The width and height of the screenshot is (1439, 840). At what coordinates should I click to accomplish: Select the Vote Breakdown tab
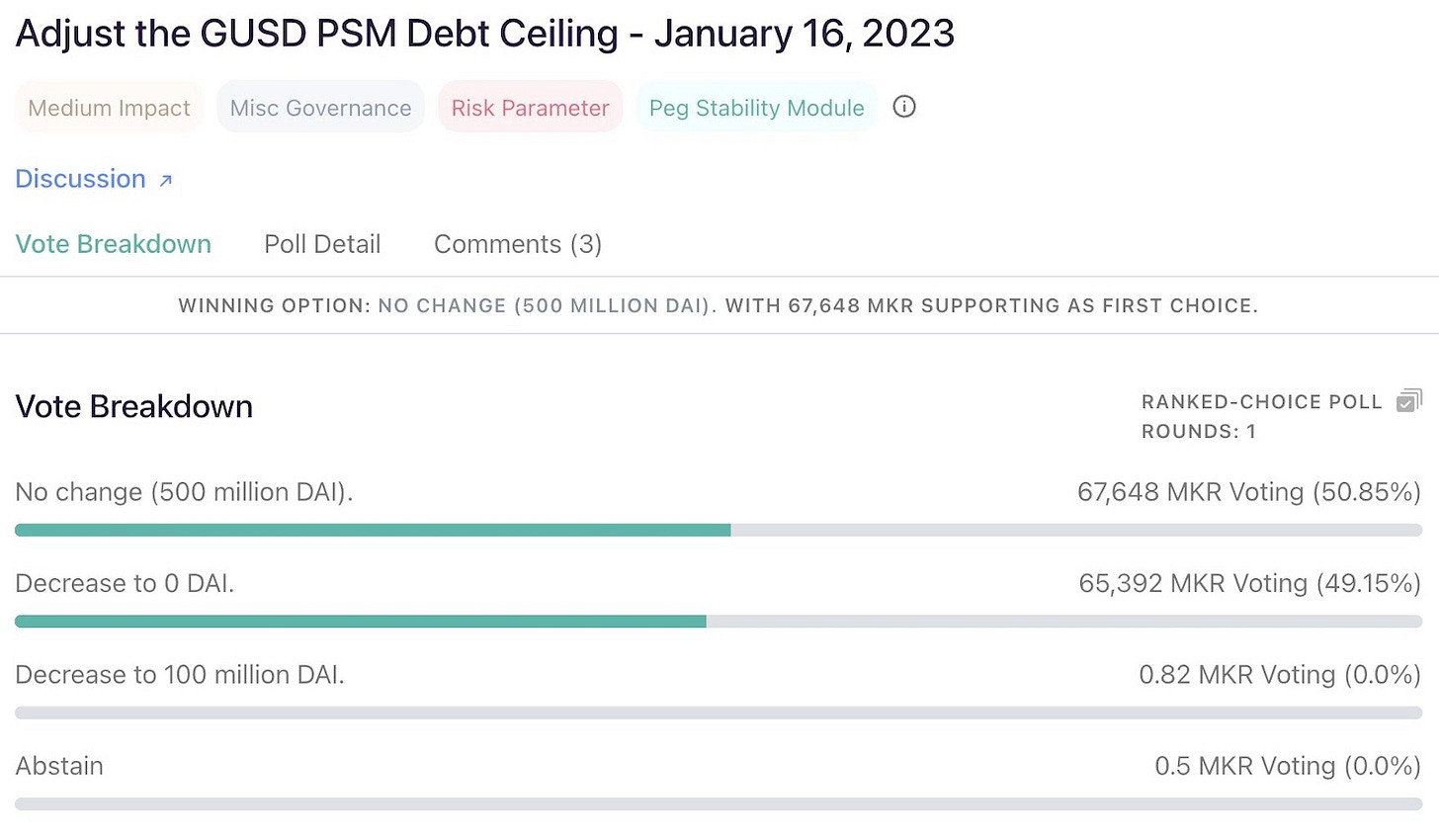coord(114,244)
